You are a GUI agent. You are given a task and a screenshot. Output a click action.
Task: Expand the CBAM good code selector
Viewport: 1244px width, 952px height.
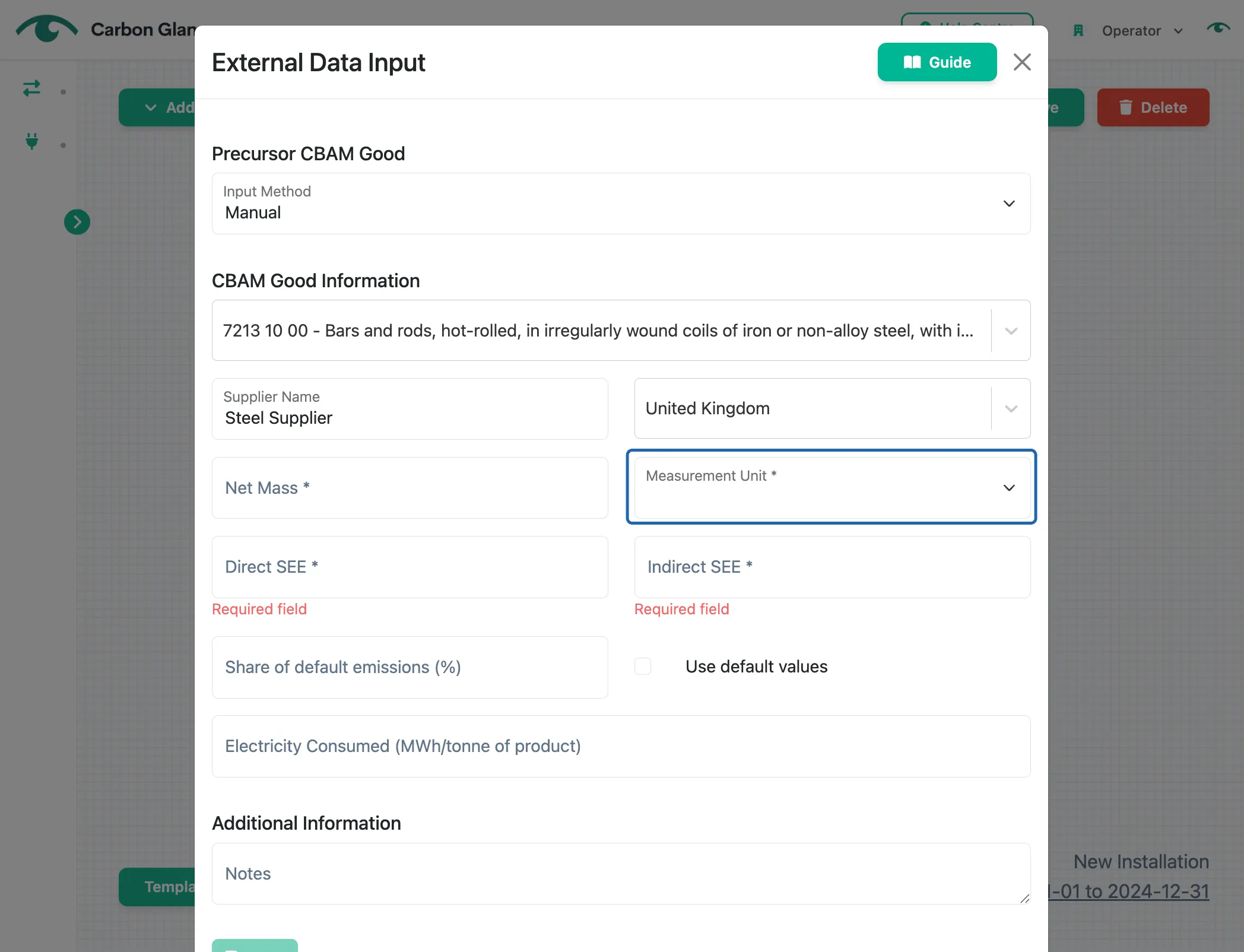[x=1011, y=331]
